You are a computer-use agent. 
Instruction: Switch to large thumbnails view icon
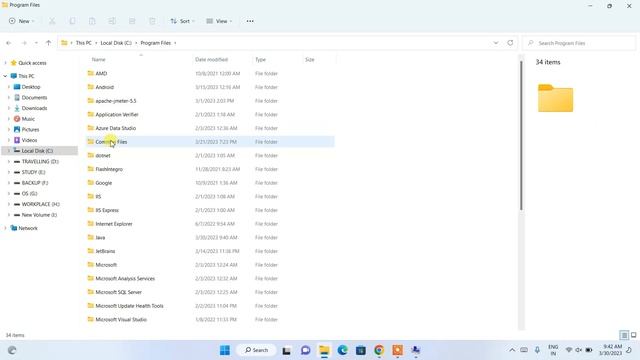(633, 335)
